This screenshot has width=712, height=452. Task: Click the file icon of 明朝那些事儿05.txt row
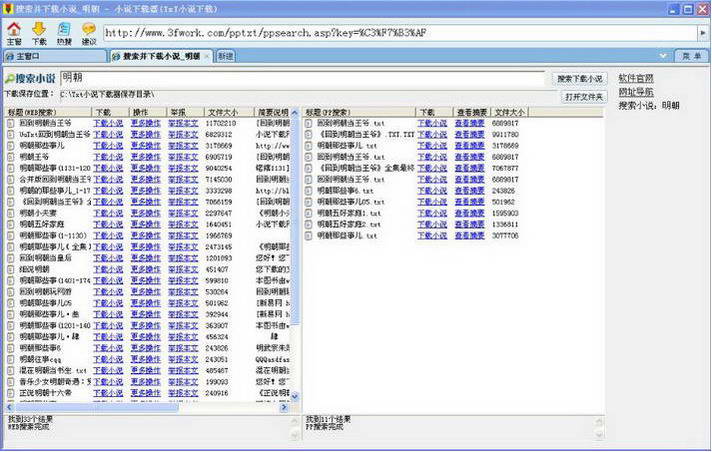coord(309,202)
